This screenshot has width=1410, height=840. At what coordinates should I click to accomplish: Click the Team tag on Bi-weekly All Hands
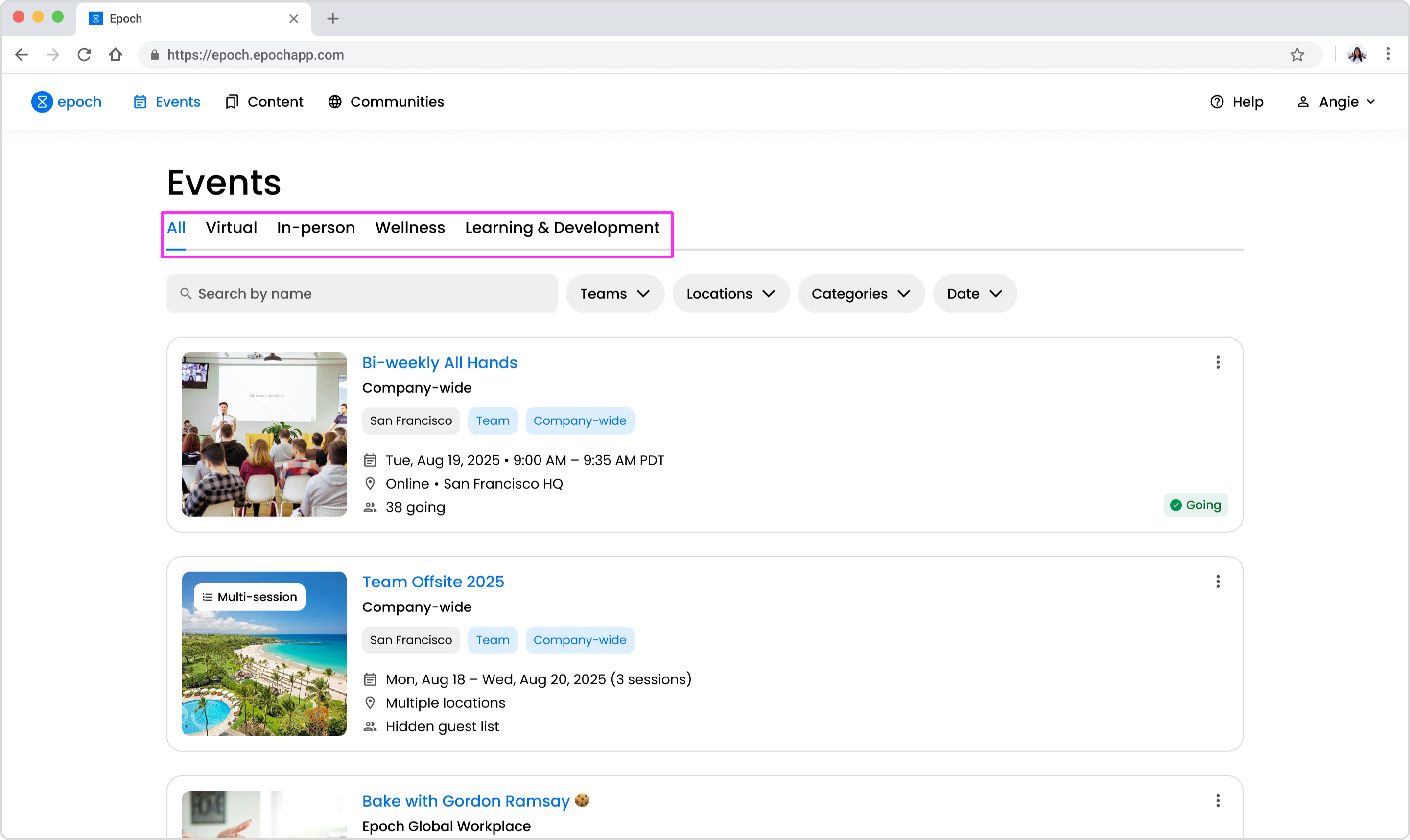tap(493, 421)
